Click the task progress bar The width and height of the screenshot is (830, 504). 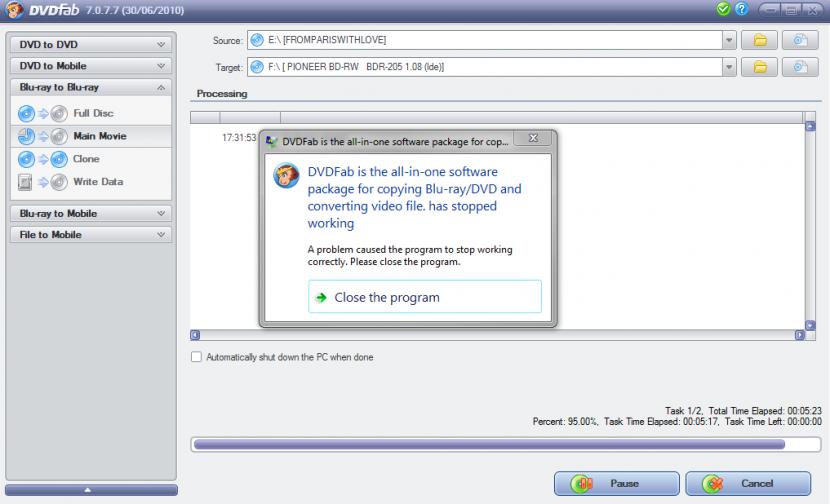pos(506,444)
